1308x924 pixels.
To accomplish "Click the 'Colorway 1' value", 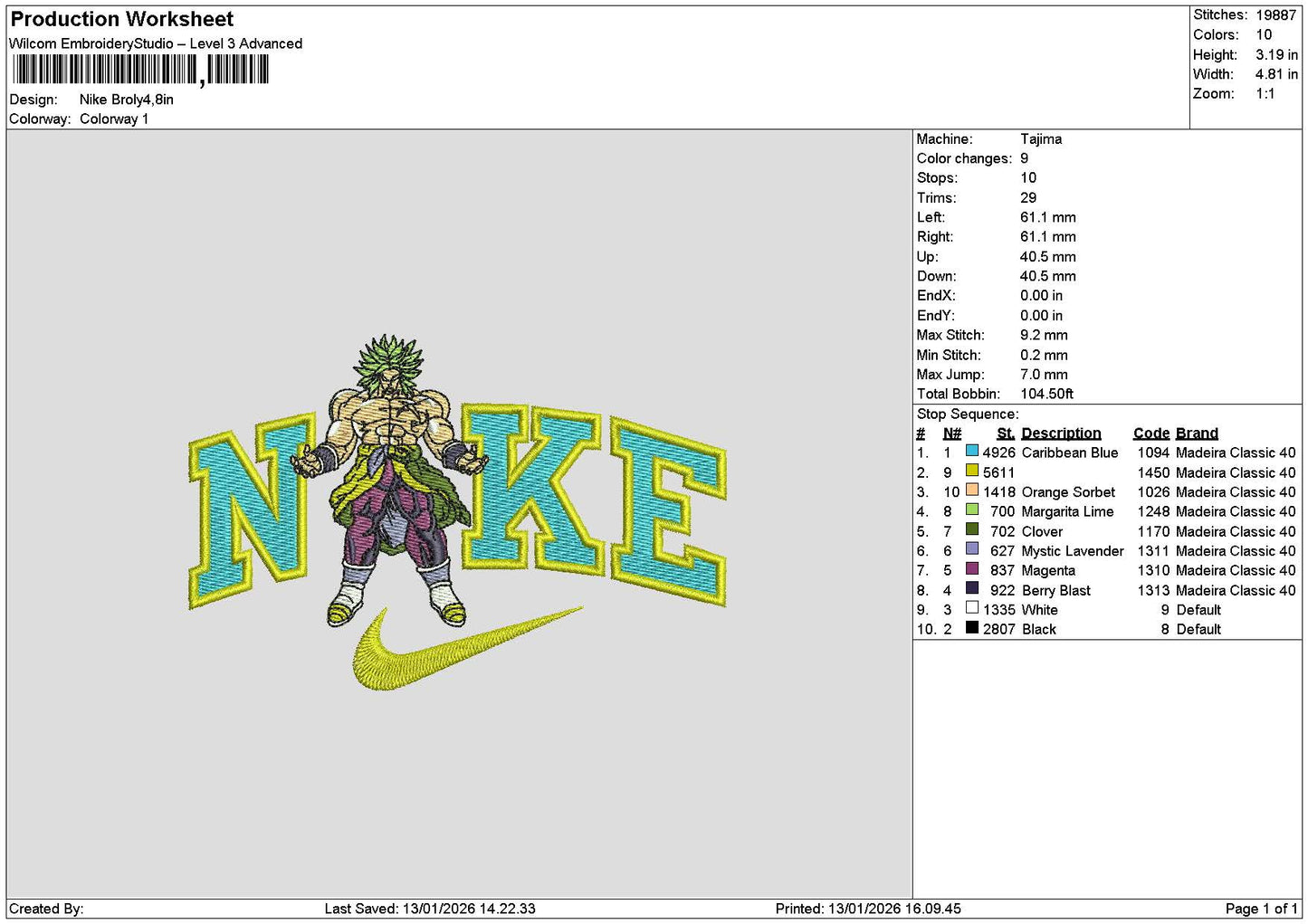I will click(114, 119).
